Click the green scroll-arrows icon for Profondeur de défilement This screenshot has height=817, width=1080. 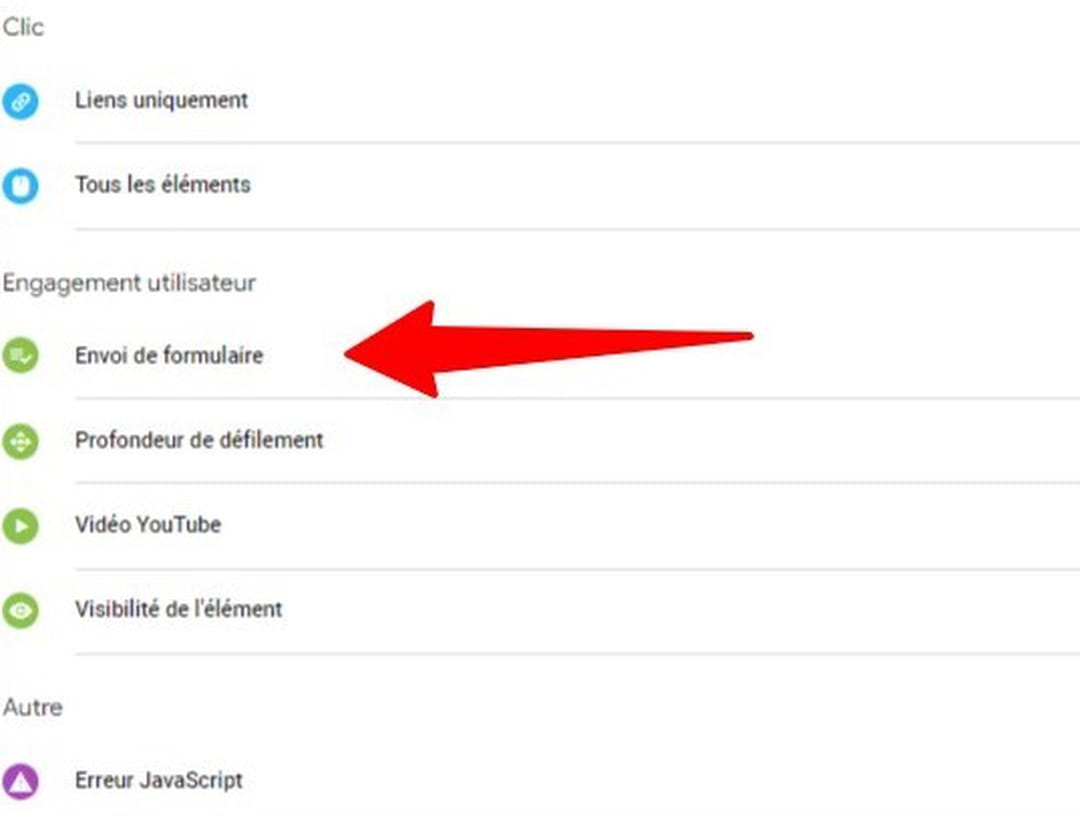point(20,441)
